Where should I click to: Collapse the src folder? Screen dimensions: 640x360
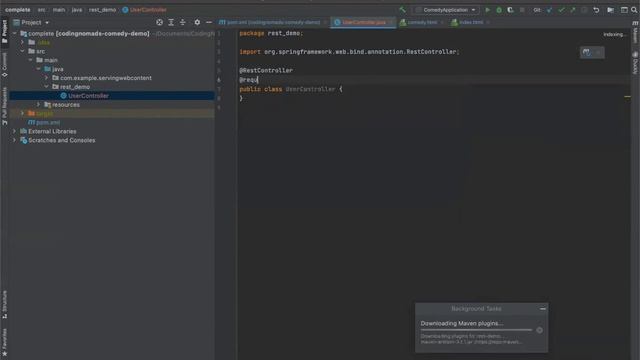pos(23,51)
